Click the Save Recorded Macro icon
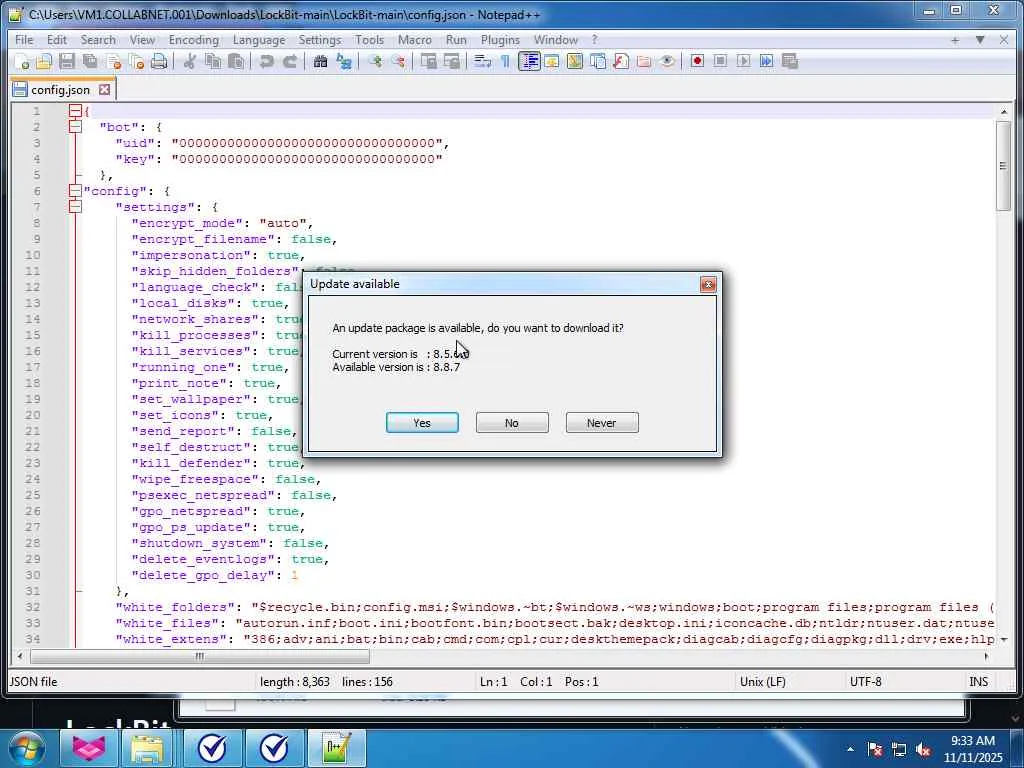 pyautogui.click(x=790, y=61)
